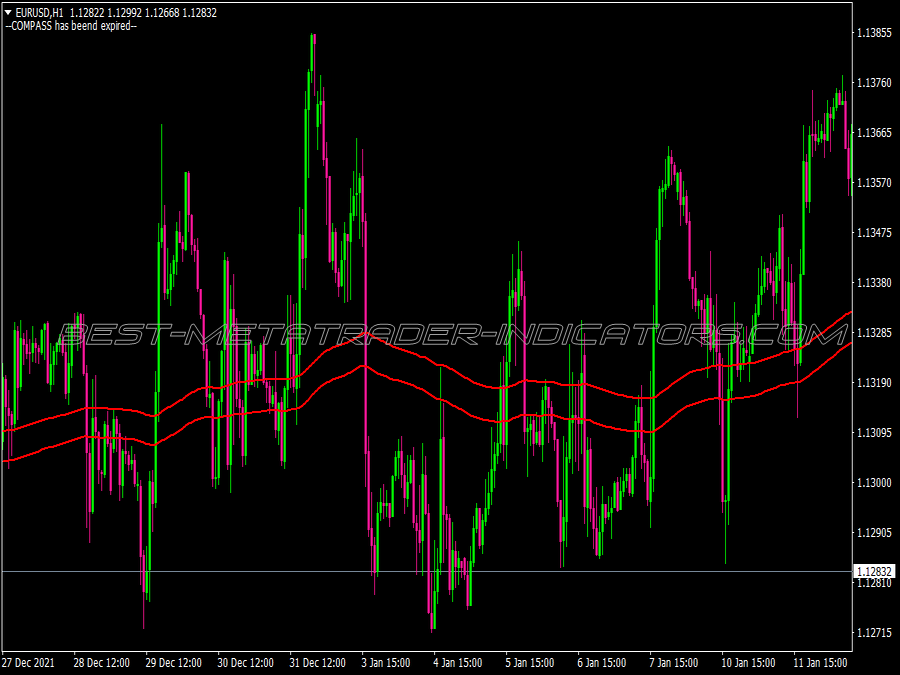Click the 3 Jan 15:00 time label

point(386,663)
